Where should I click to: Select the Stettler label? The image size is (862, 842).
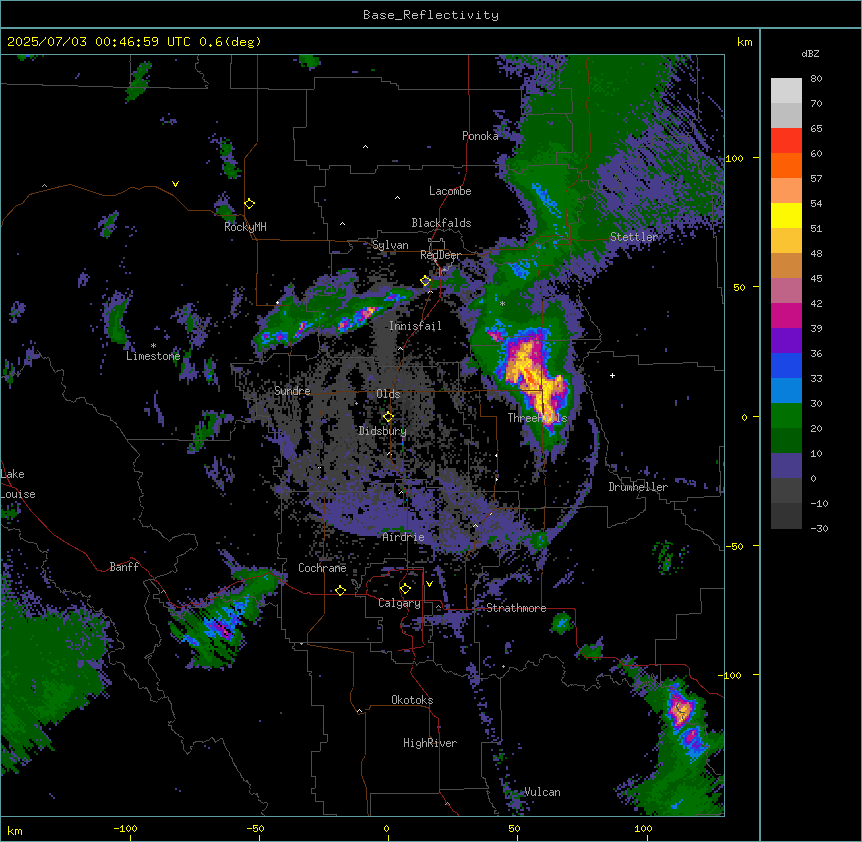click(634, 237)
